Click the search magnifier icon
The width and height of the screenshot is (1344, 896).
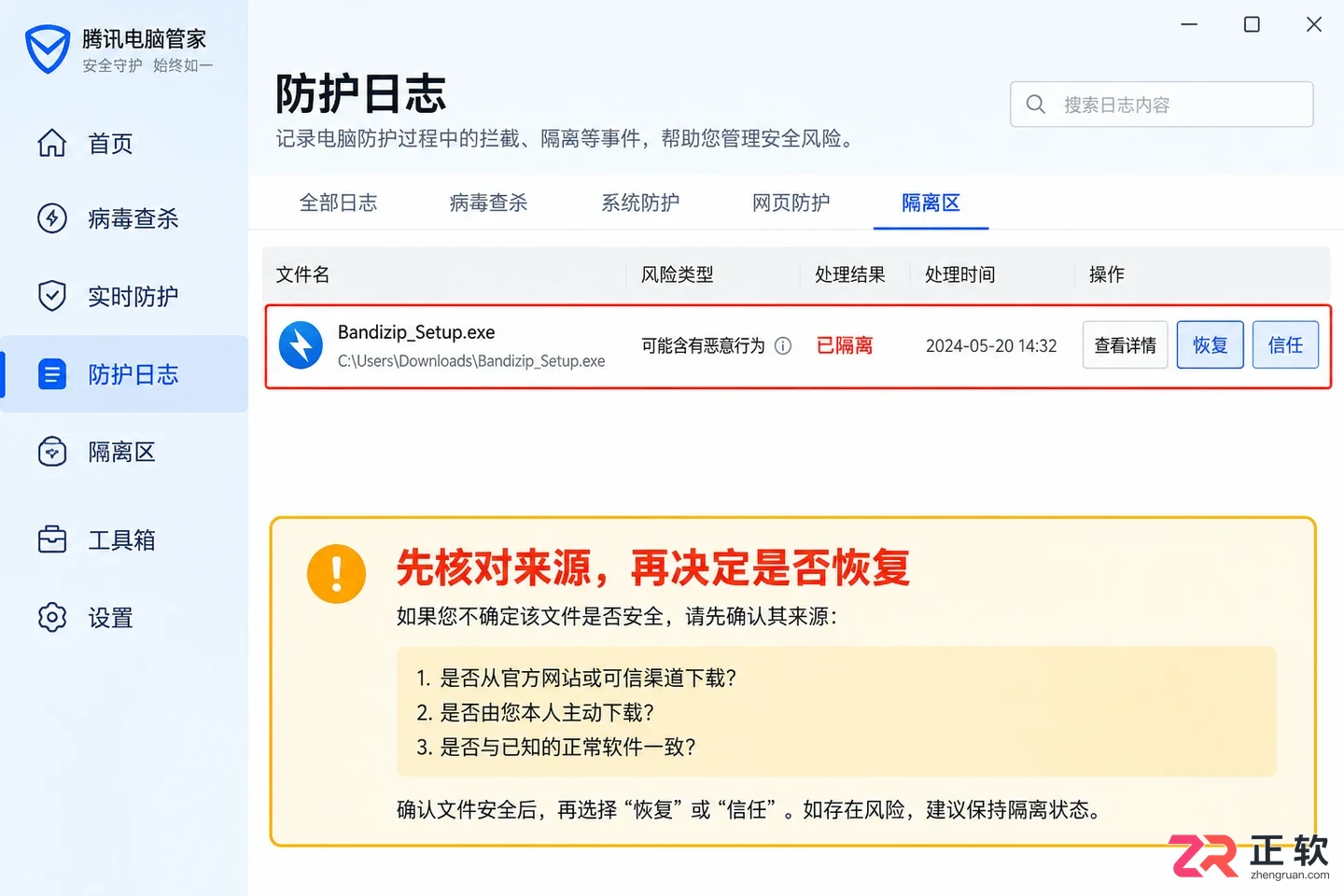[1036, 105]
